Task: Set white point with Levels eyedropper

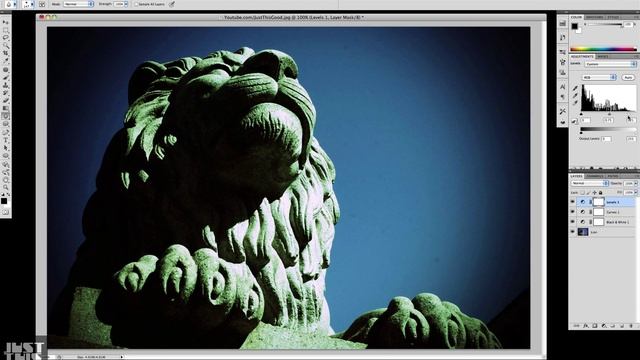Action: [575, 103]
